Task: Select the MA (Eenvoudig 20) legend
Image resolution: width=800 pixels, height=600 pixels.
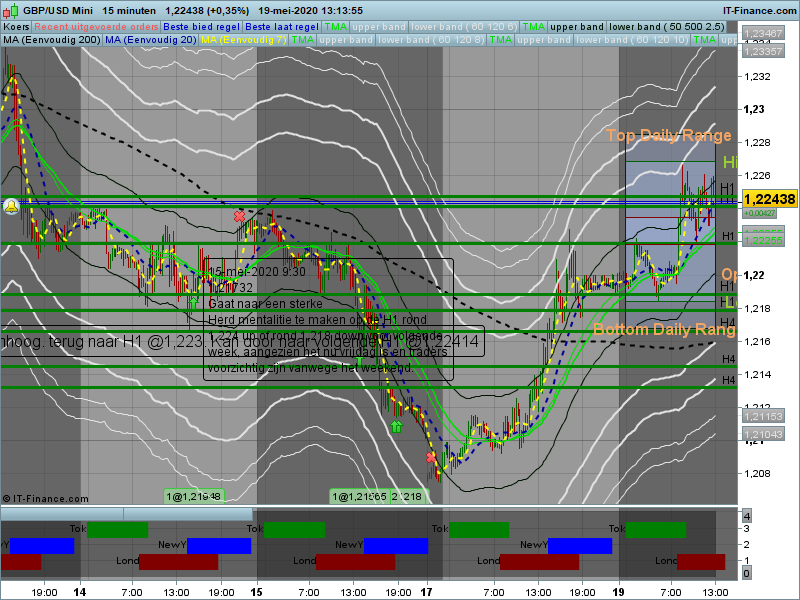Action: point(151,40)
